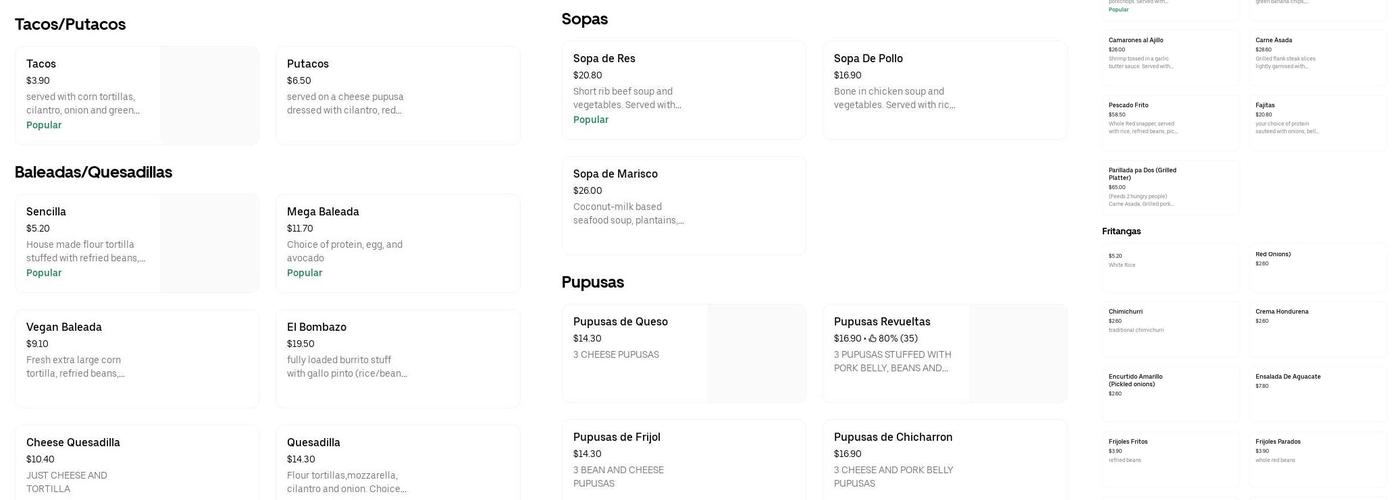Screen dimensions: 1400x500
Task: Open the Fajitas menu item
Action: pyautogui.click(x=1318, y=118)
